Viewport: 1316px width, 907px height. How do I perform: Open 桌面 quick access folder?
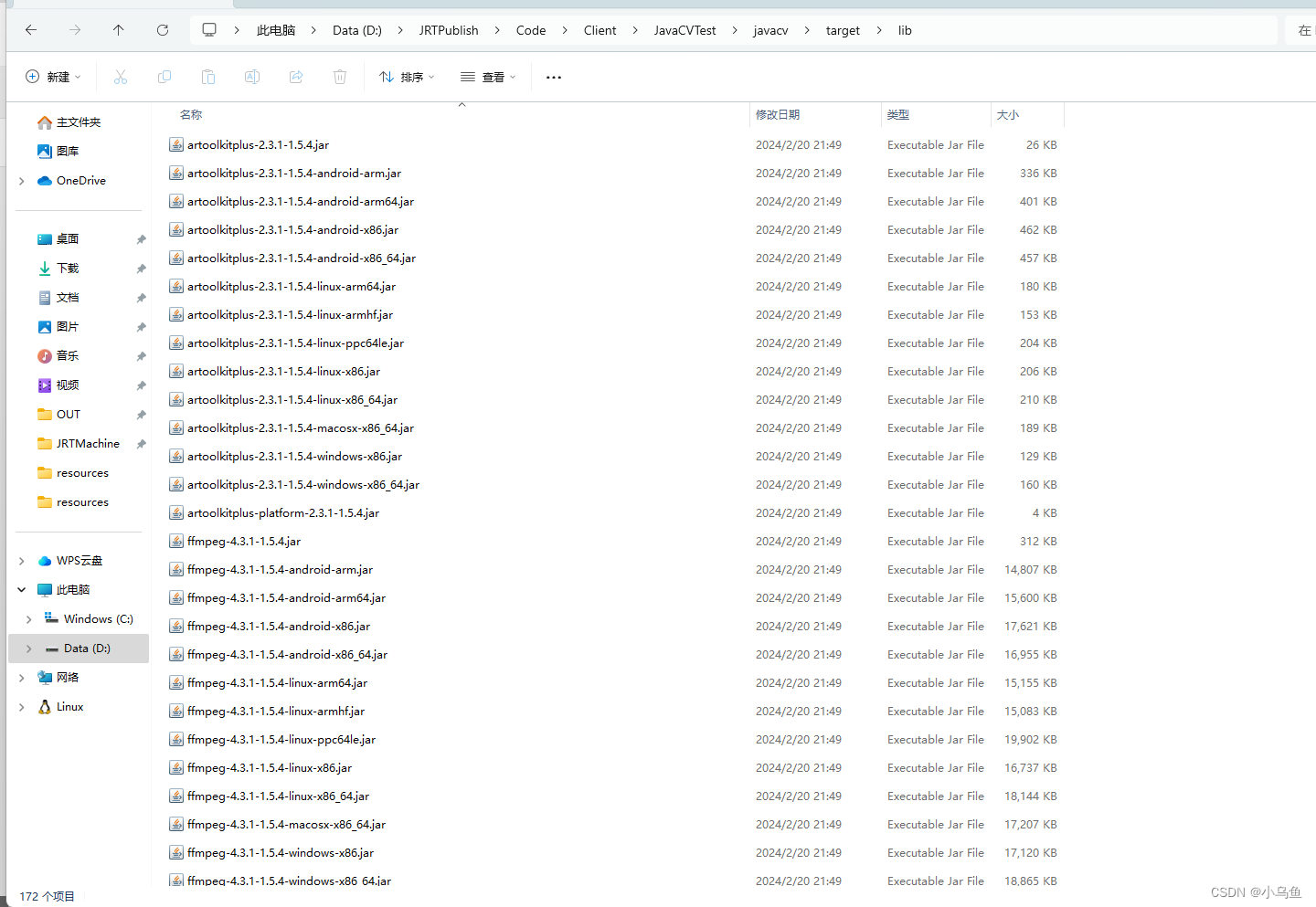coord(68,239)
